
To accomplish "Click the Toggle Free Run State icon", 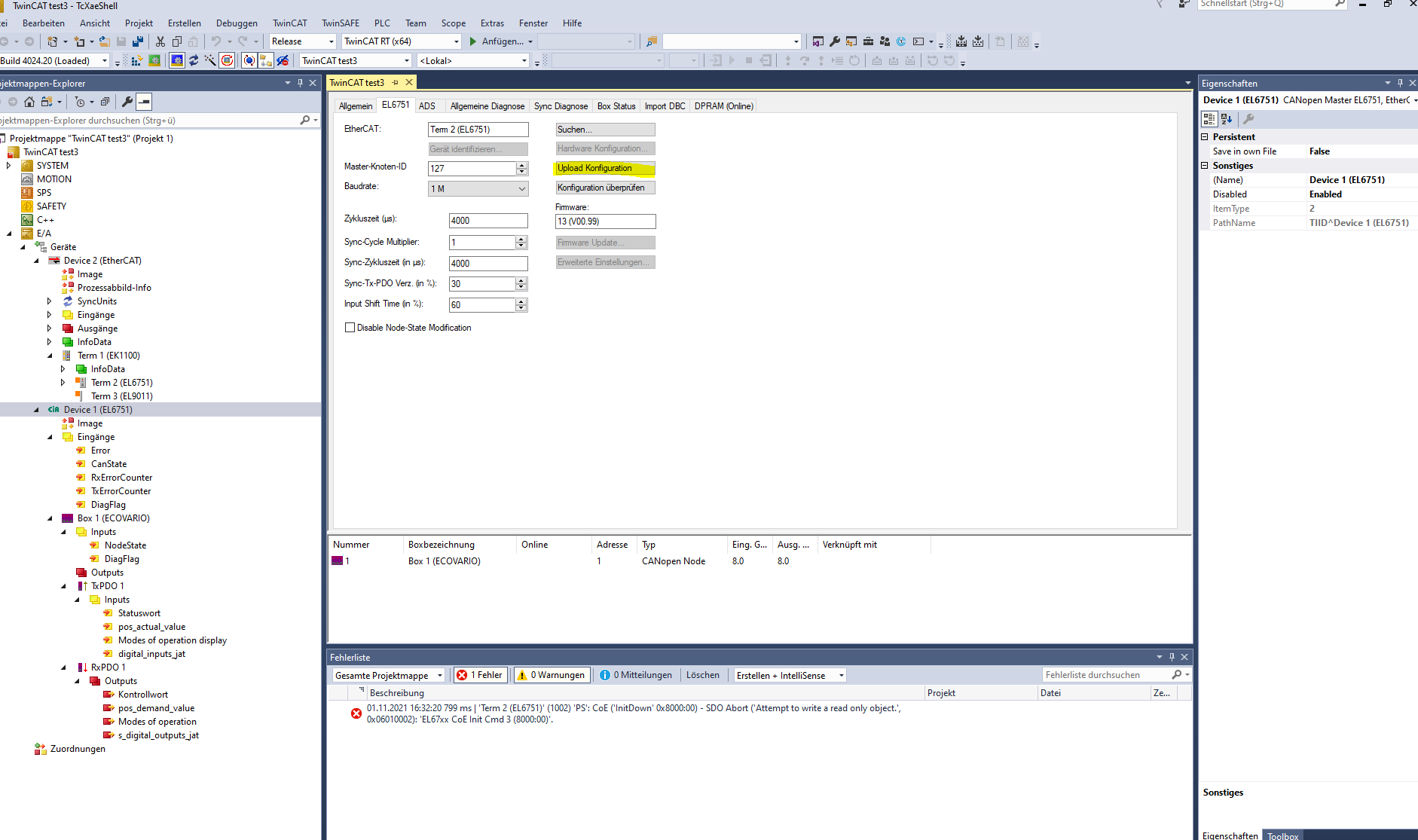I will pyautogui.click(x=227, y=60).
